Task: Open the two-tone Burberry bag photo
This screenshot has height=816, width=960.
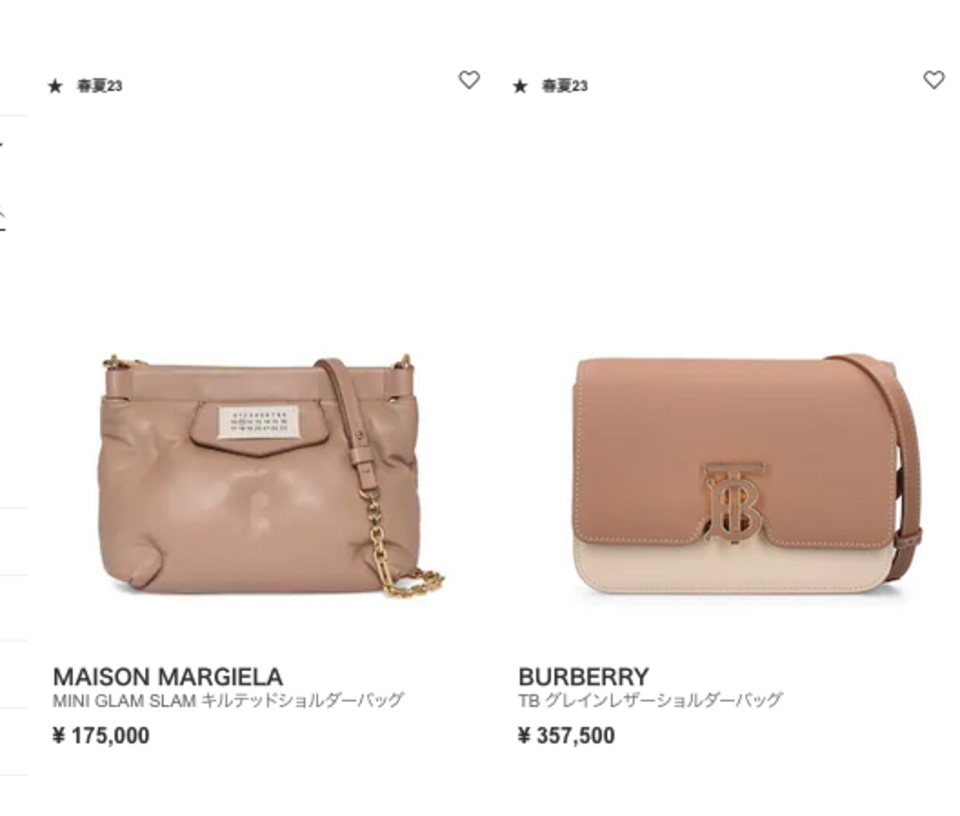Action: [x=747, y=474]
